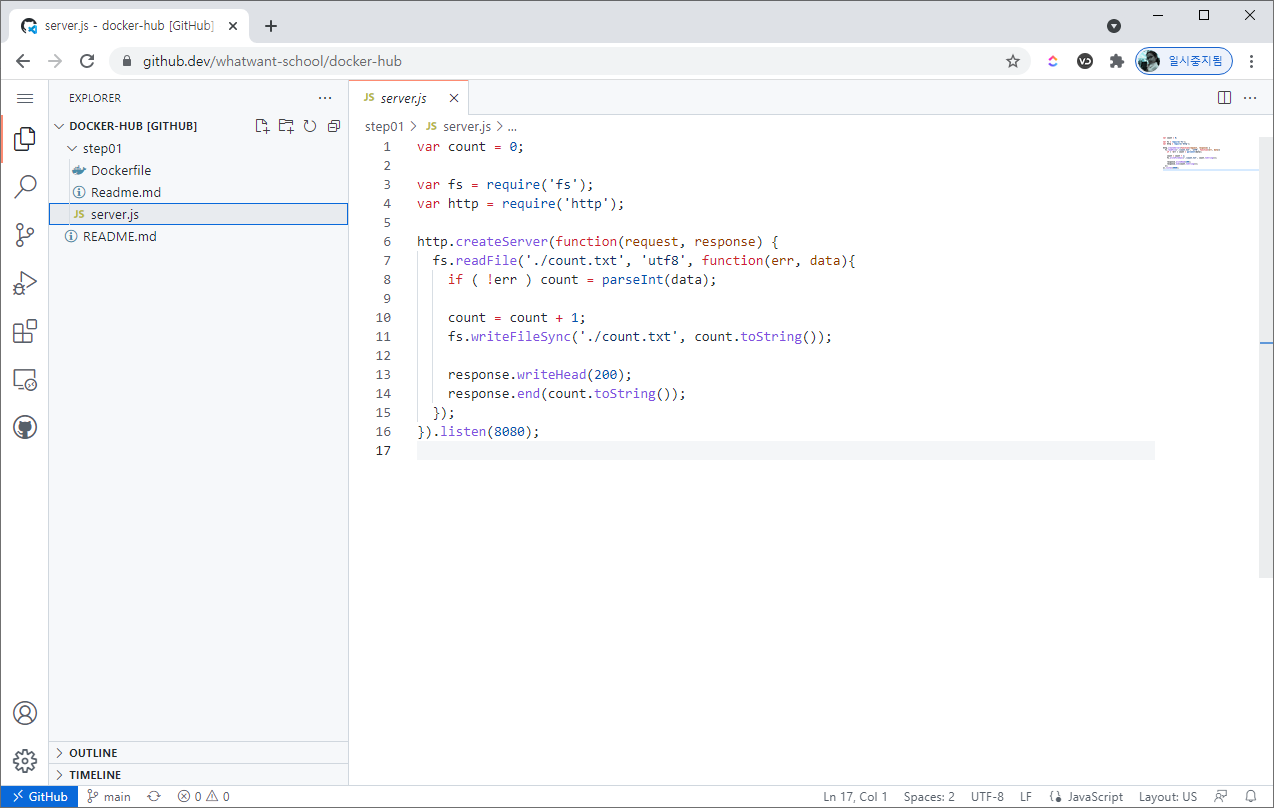This screenshot has width=1274, height=808.
Task: Click line number 6 in the gutter
Action: click(x=387, y=242)
